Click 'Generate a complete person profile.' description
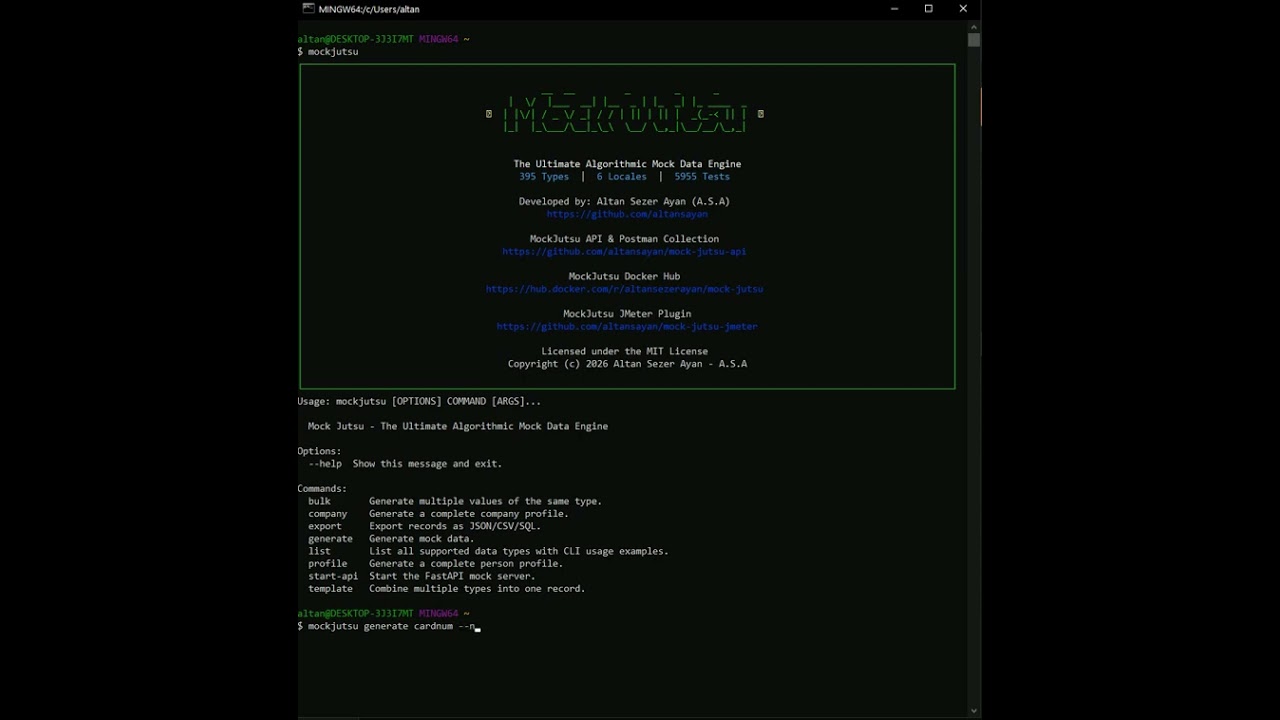 pyautogui.click(x=466, y=564)
